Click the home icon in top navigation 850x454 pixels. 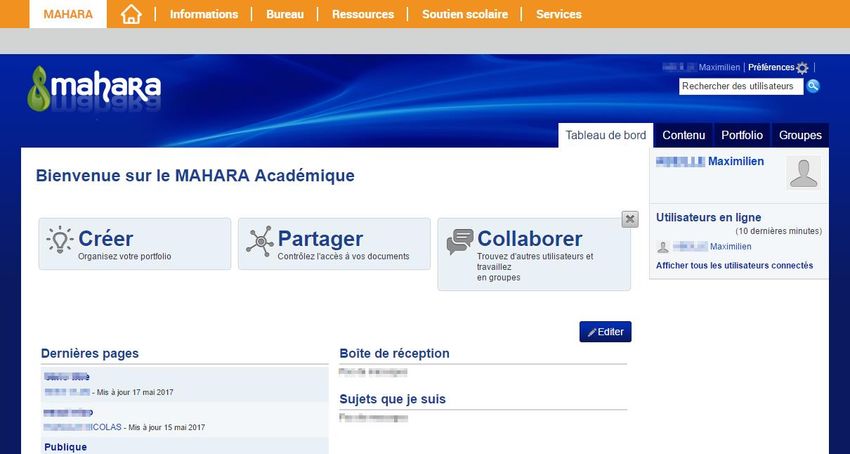(131, 14)
